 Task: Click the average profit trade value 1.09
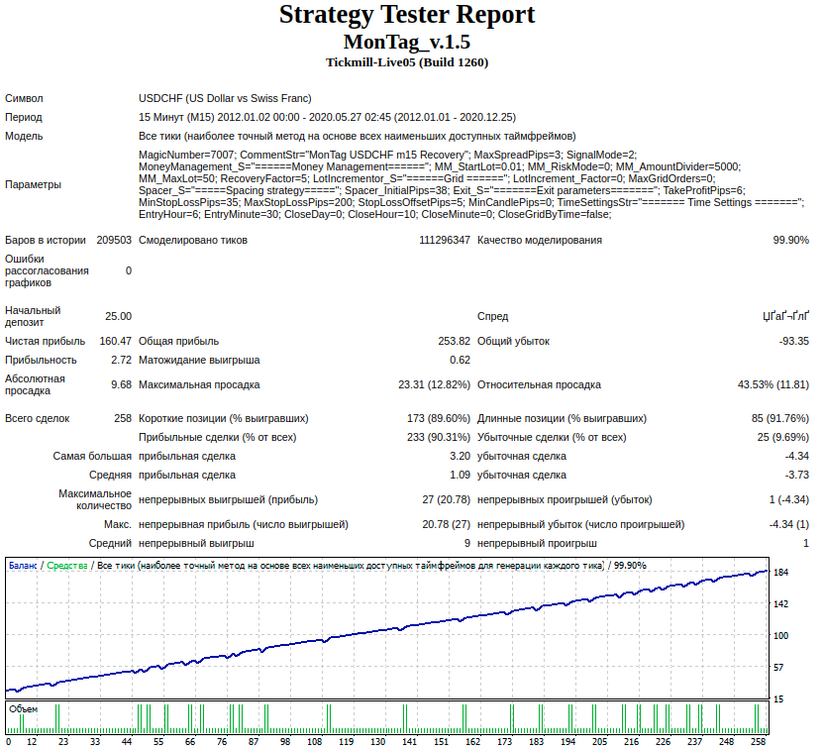(460, 475)
